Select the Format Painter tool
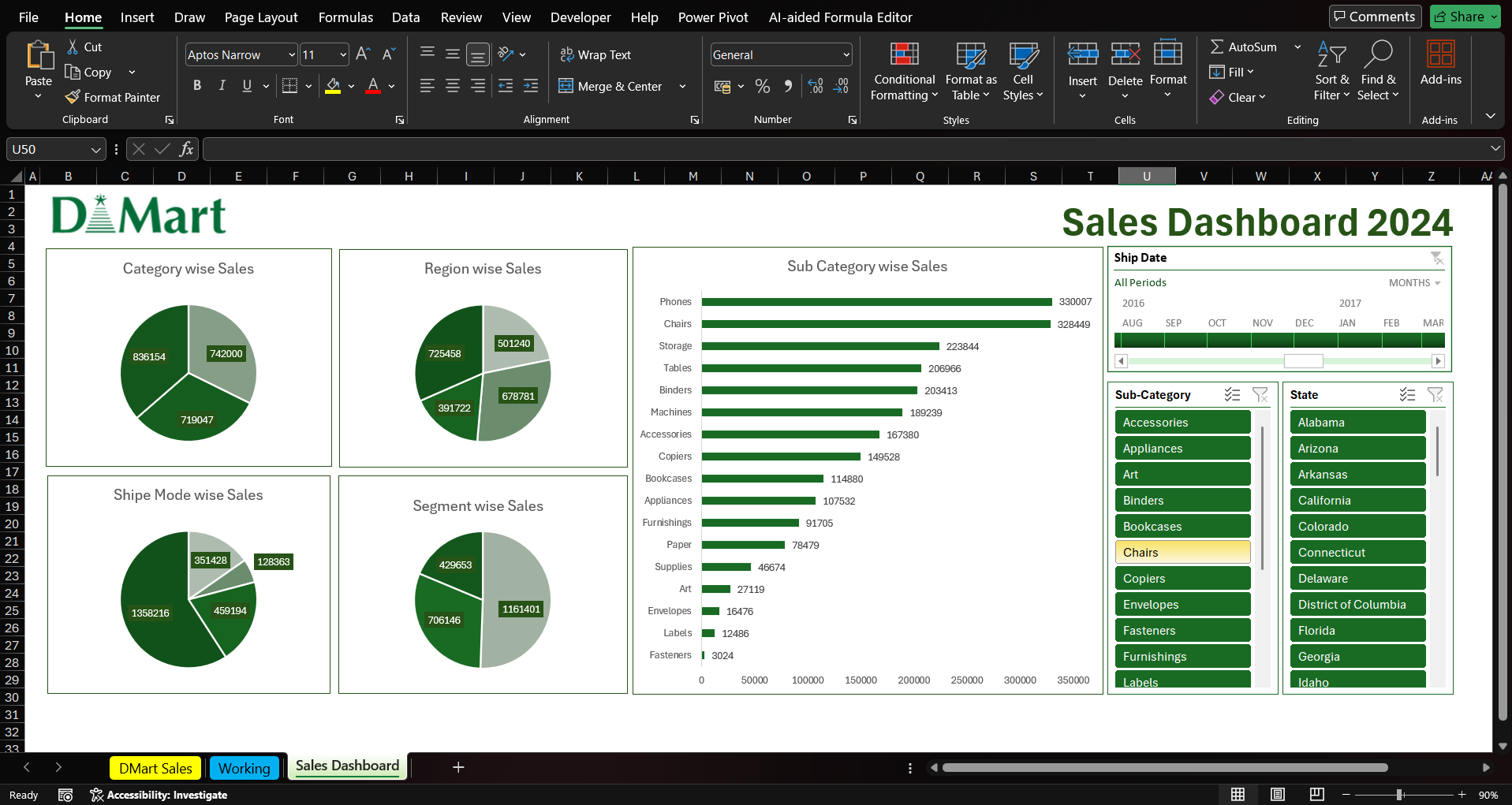The image size is (1512, 805). [x=113, y=97]
